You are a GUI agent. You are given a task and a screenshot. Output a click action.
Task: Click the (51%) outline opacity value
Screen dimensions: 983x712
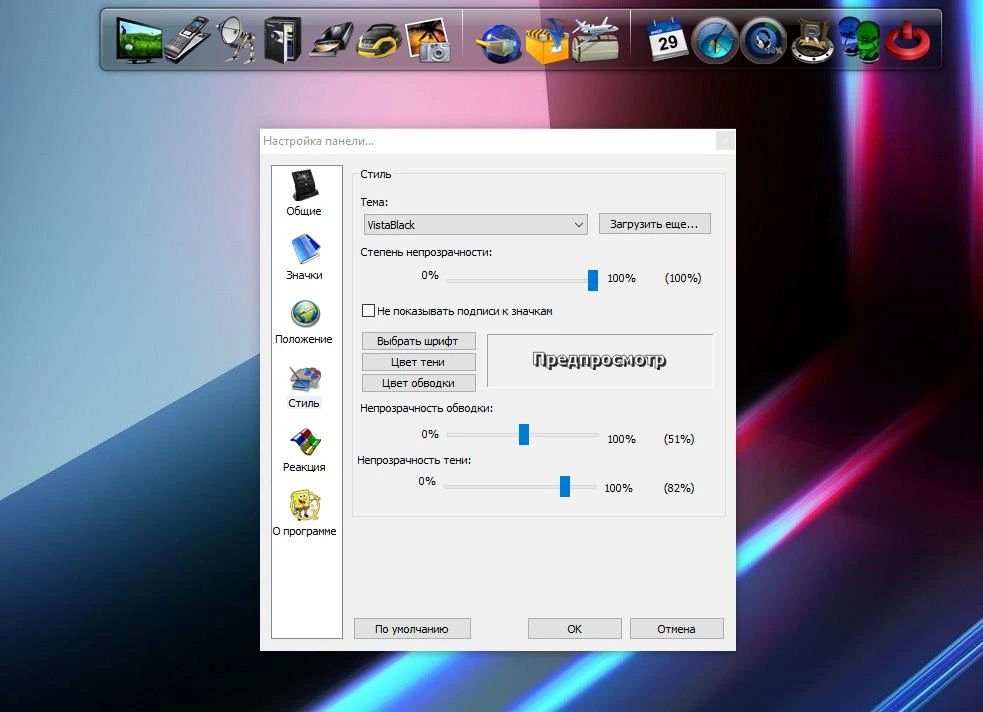pyautogui.click(x=679, y=439)
